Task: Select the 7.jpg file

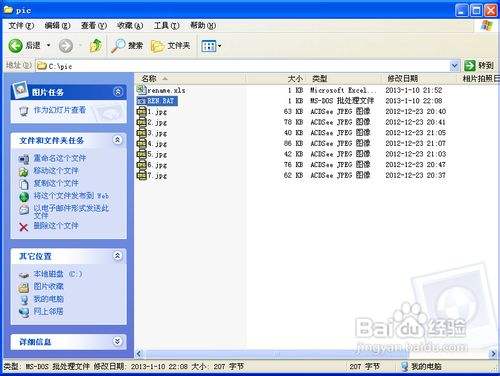Action: (x=152, y=176)
